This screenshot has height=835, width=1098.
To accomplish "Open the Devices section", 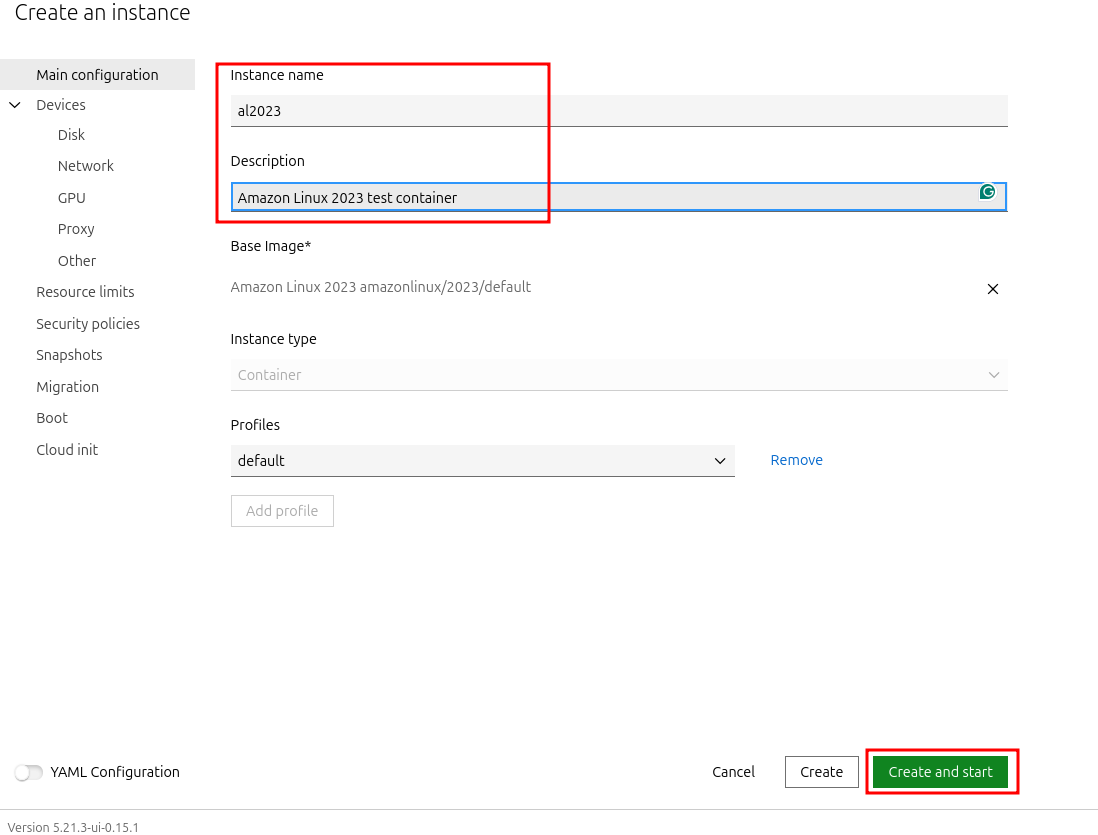I will point(61,105).
